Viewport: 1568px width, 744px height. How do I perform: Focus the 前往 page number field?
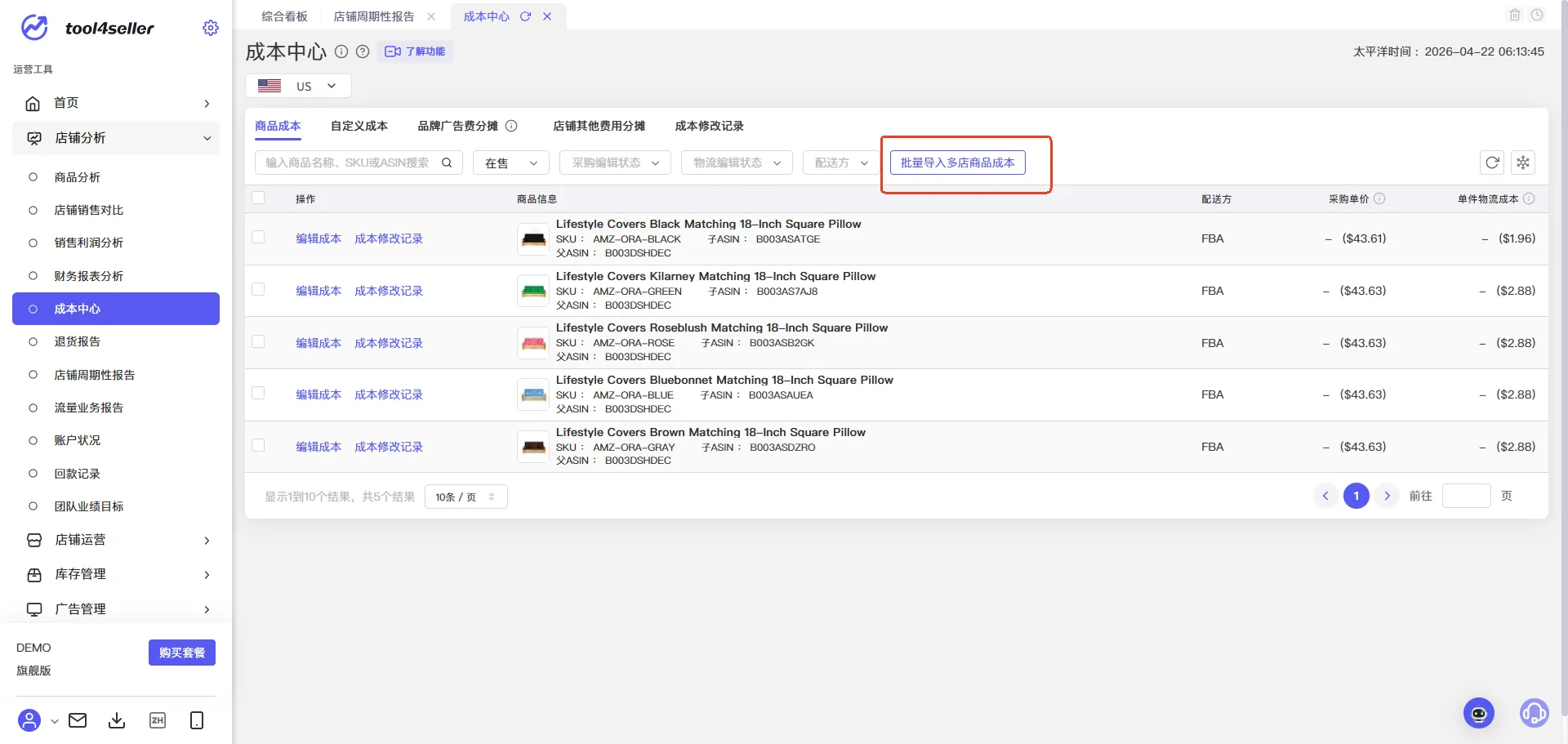click(1467, 496)
